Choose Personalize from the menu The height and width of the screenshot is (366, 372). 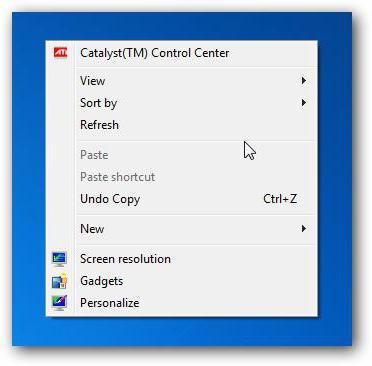[x=109, y=303]
